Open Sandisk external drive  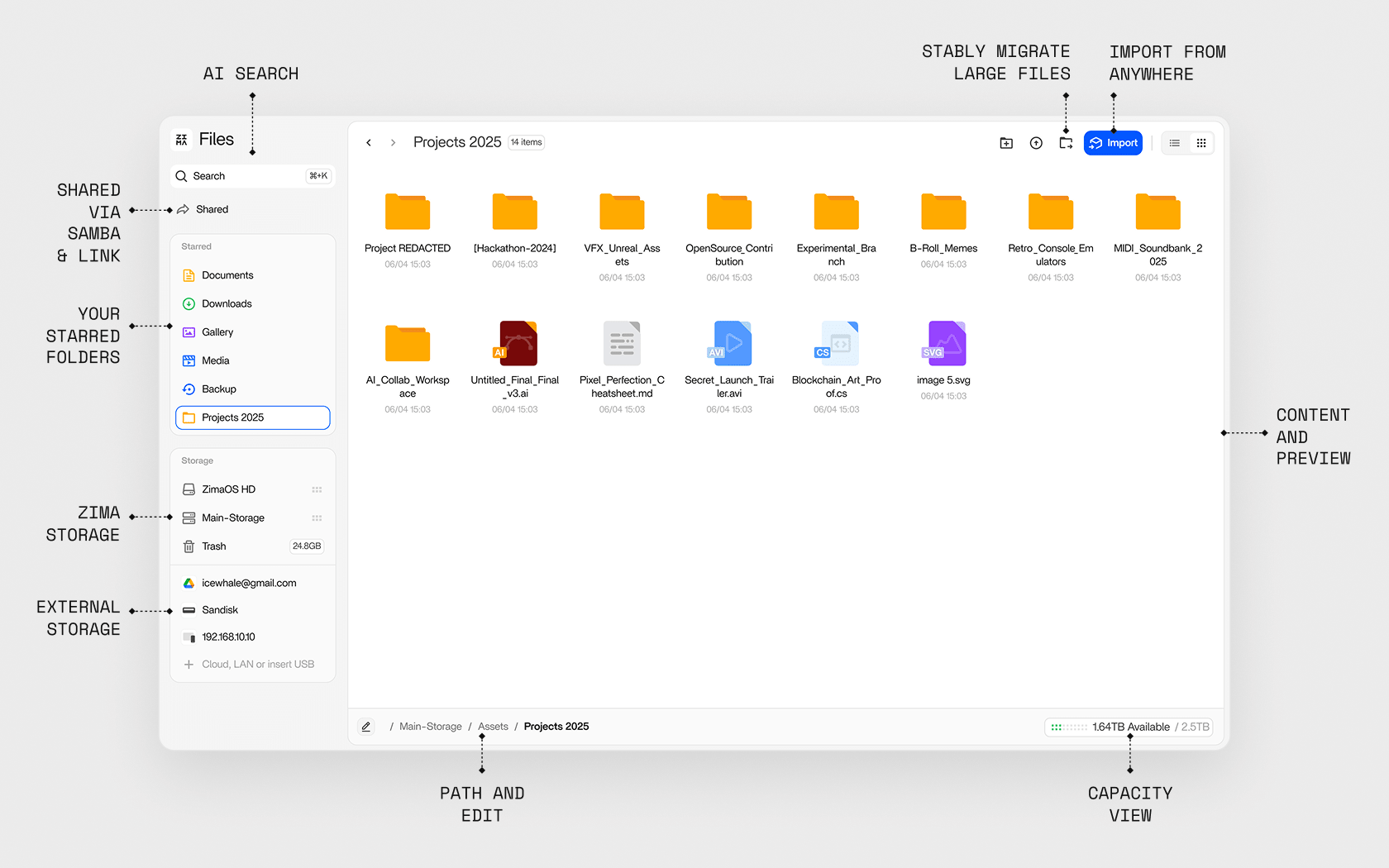(252, 610)
